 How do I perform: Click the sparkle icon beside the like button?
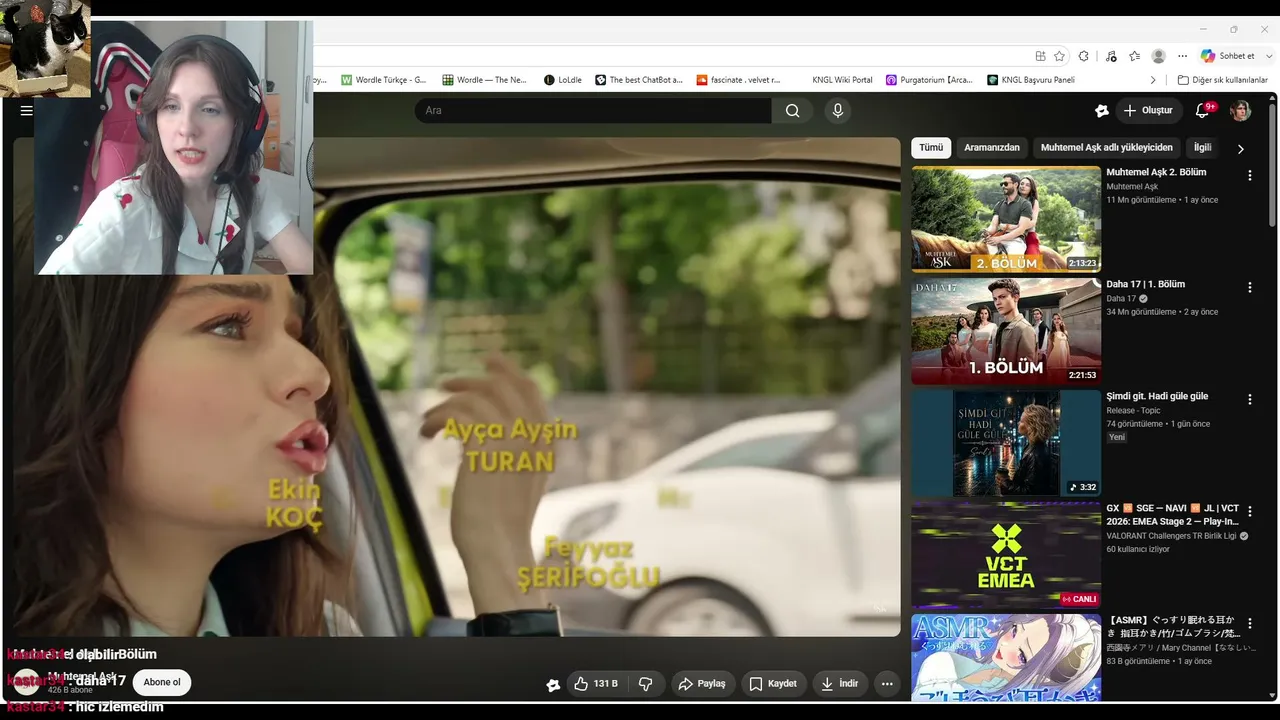[553, 685]
